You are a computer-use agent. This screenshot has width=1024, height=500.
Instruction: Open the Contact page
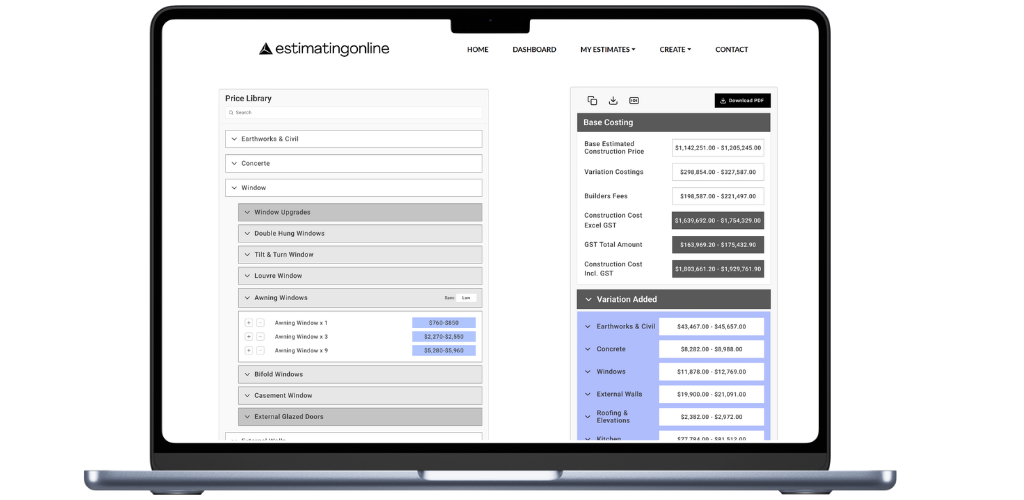pyautogui.click(x=731, y=49)
